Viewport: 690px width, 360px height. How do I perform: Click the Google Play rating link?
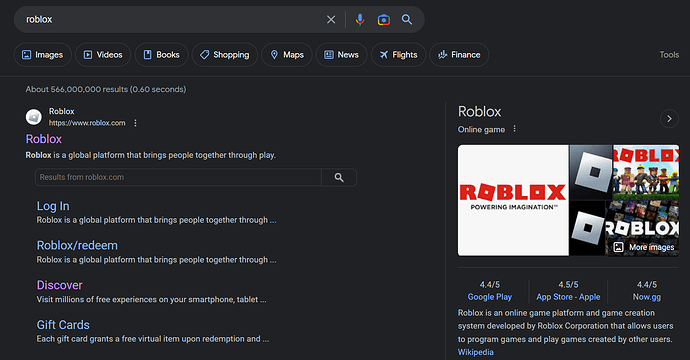[x=489, y=297]
